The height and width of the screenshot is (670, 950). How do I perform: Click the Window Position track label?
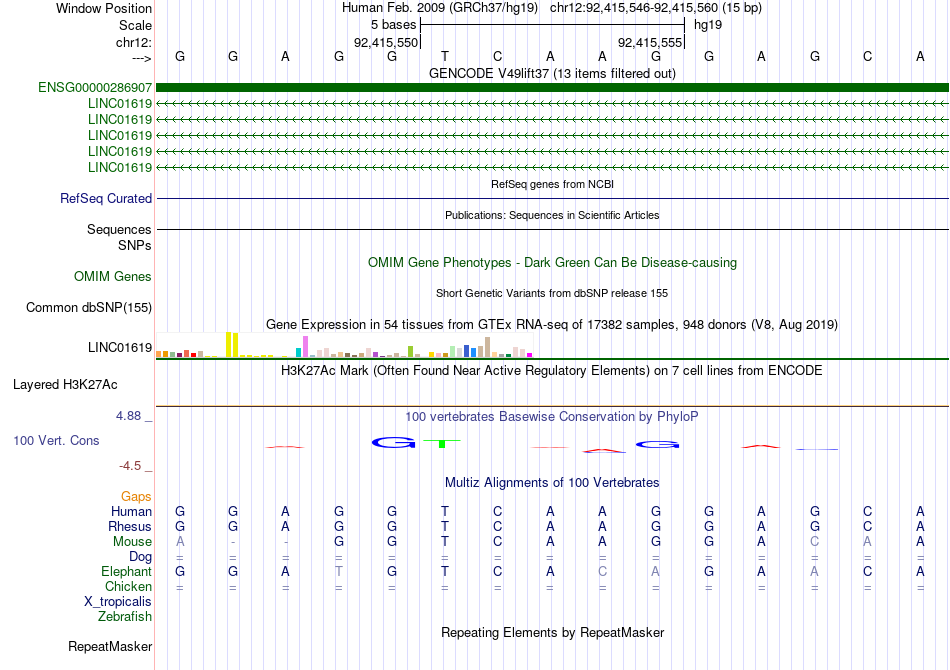pyautogui.click(x=104, y=8)
